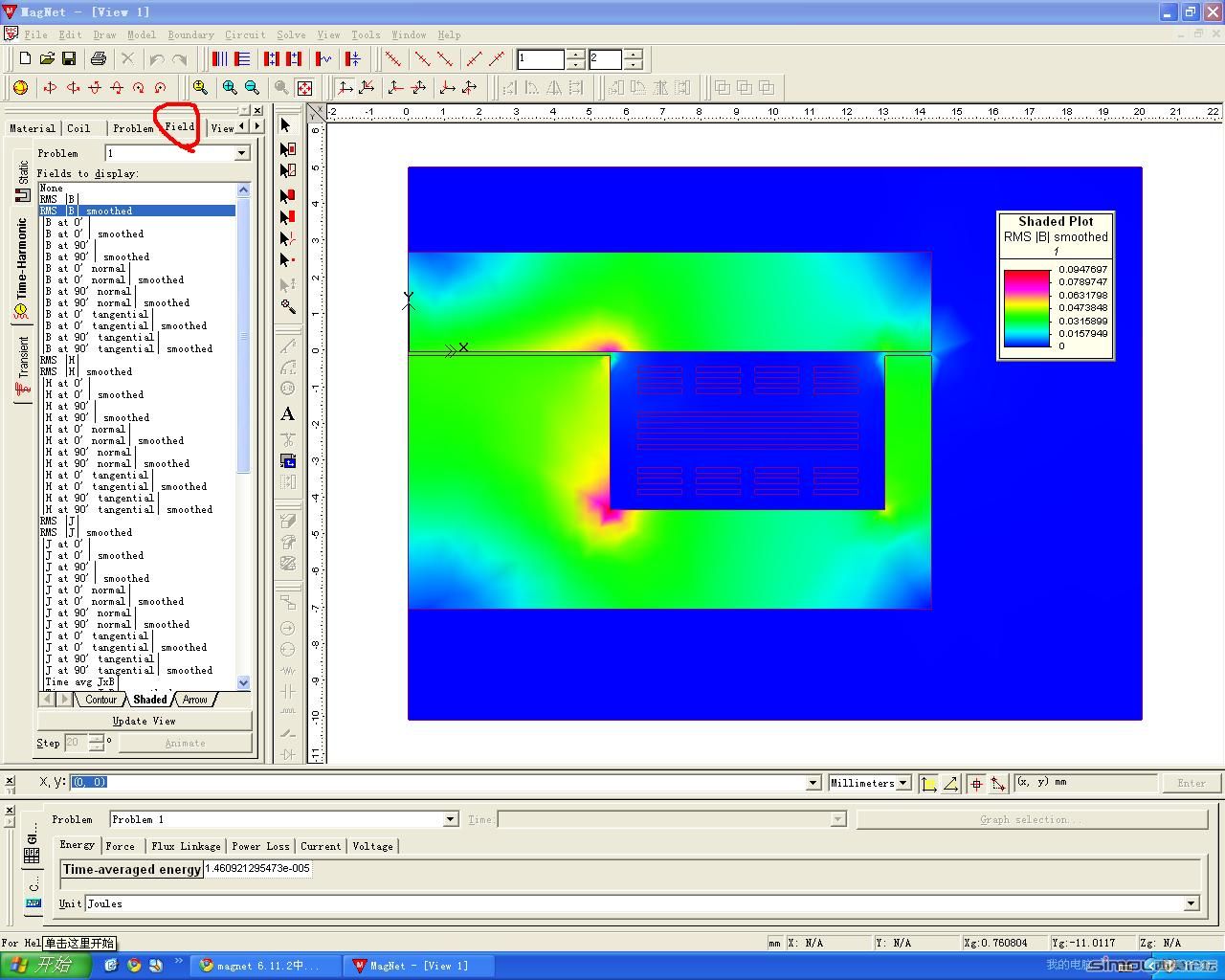Select the arrow with red surface tool
Viewport: 1225px width, 980px height.
[x=287, y=195]
